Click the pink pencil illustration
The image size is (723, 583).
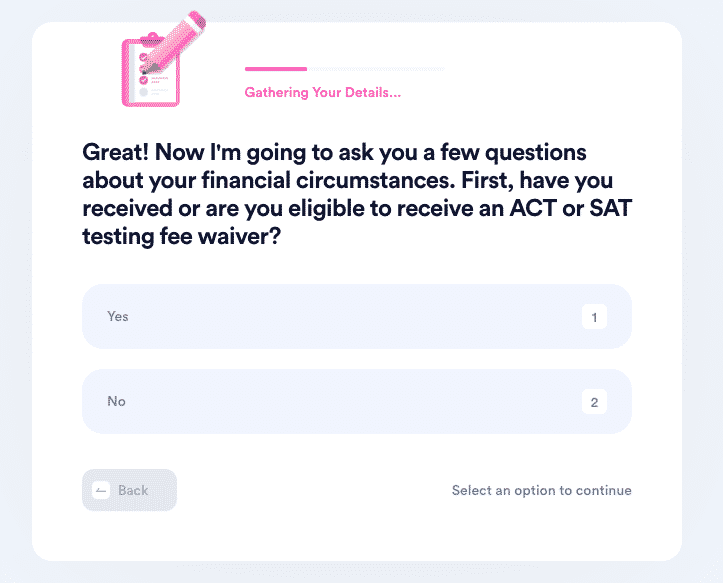click(174, 42)
